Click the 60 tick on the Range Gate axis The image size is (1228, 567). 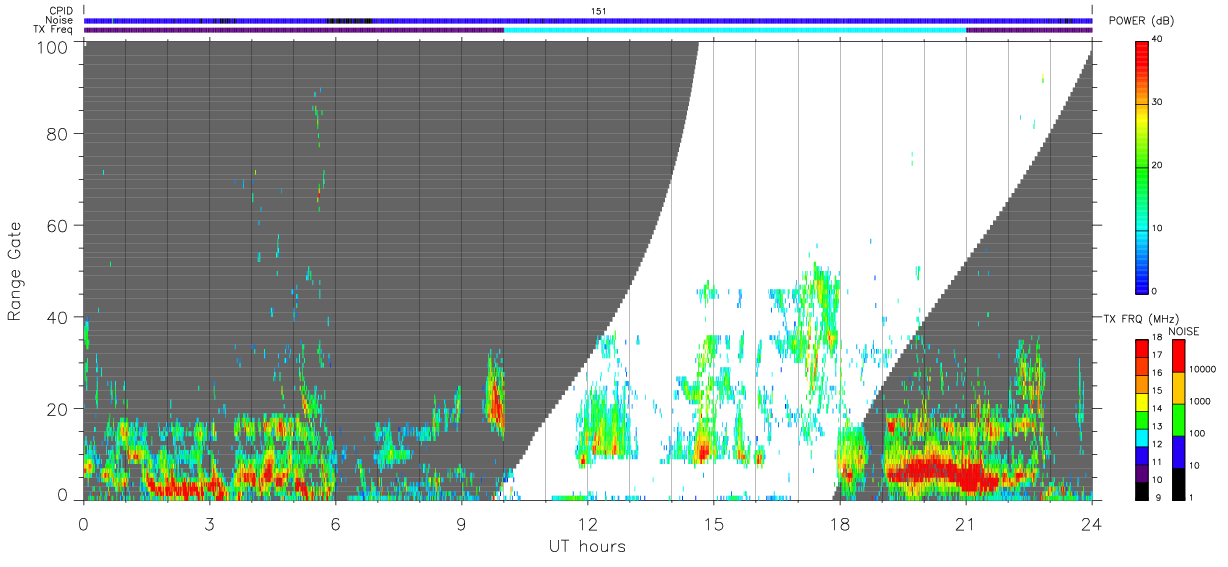coord(58,226)
